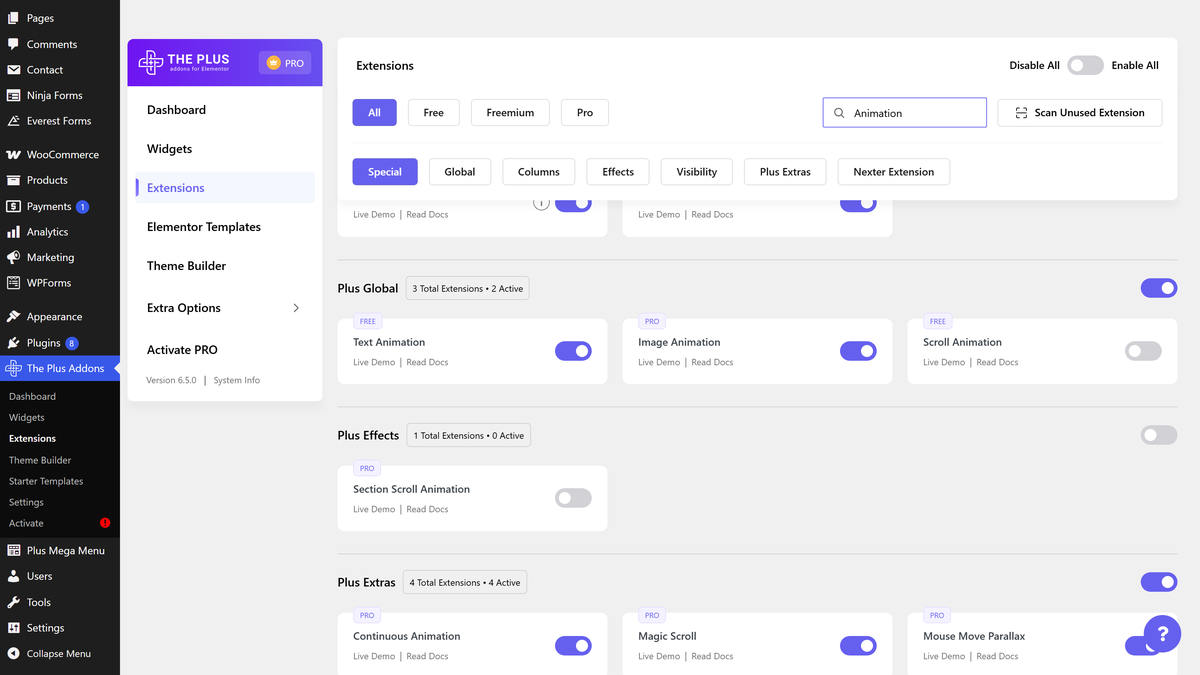Enable the Section Scroll Animation toggle
The width and height of the screenshot is (1200, 675).
pyautogui.click(x=573, y=498)
